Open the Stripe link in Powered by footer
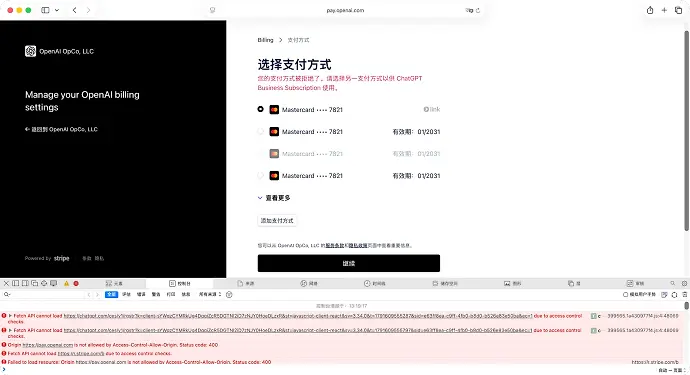The image size is (690, 375). point(62,258)
